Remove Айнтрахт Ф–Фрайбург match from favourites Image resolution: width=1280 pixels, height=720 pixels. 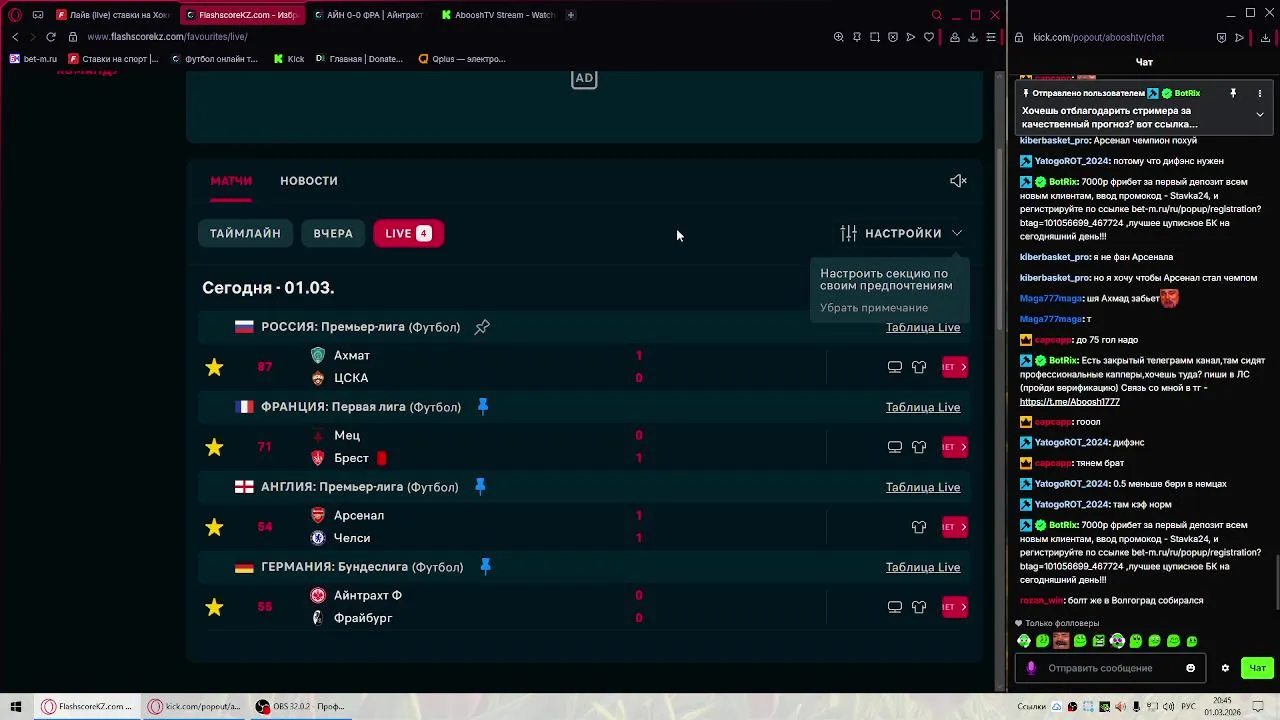point(214,607)
